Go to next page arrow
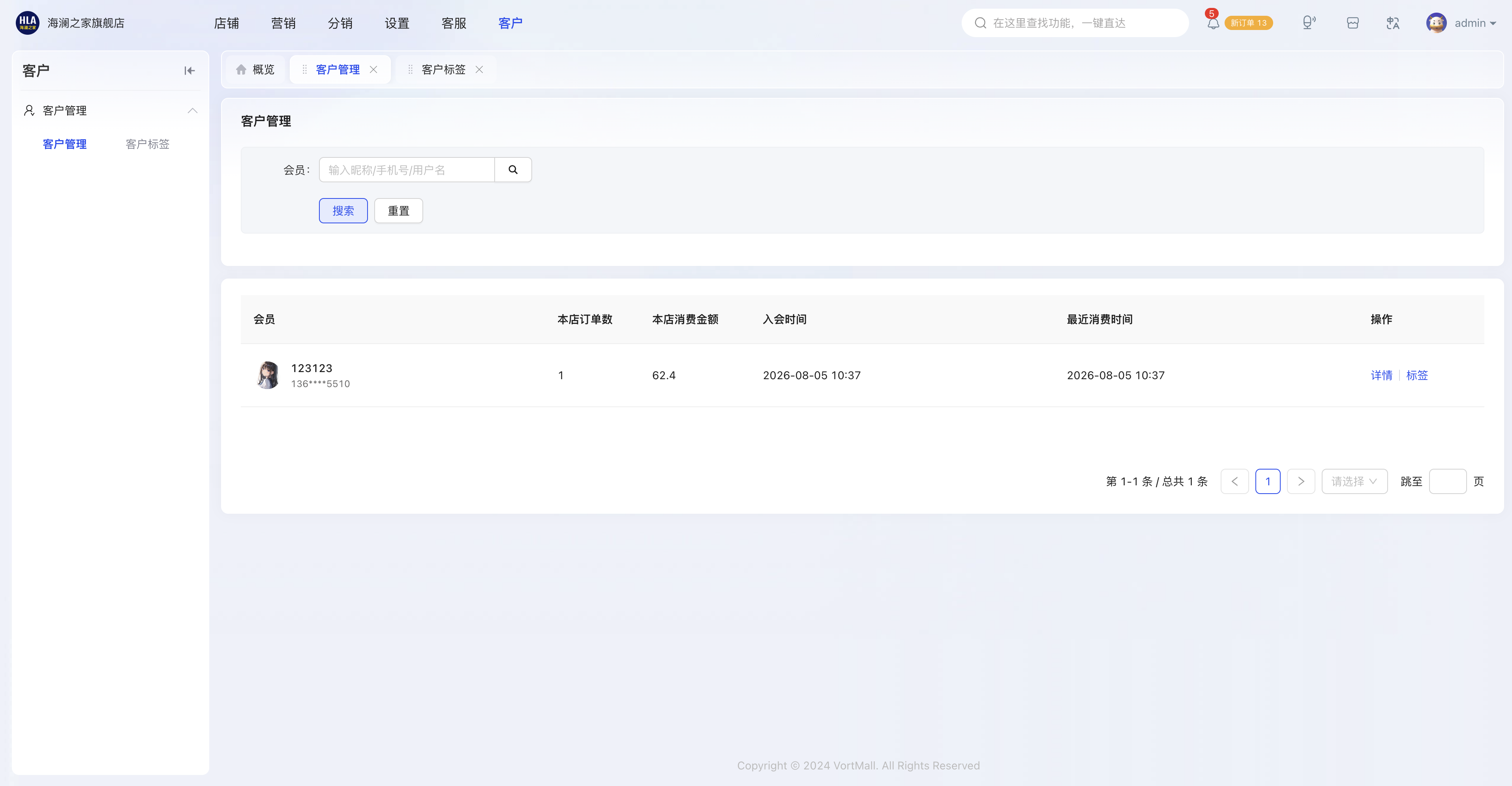The height and width of the screenshot is (786, 1512). tap(1301, 481)
